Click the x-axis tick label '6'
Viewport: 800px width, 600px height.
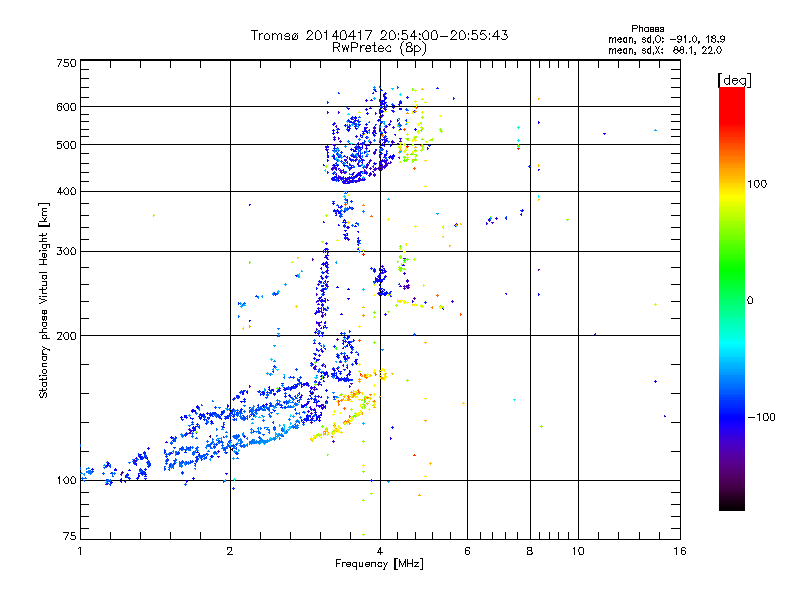click(x=467, y=551)
